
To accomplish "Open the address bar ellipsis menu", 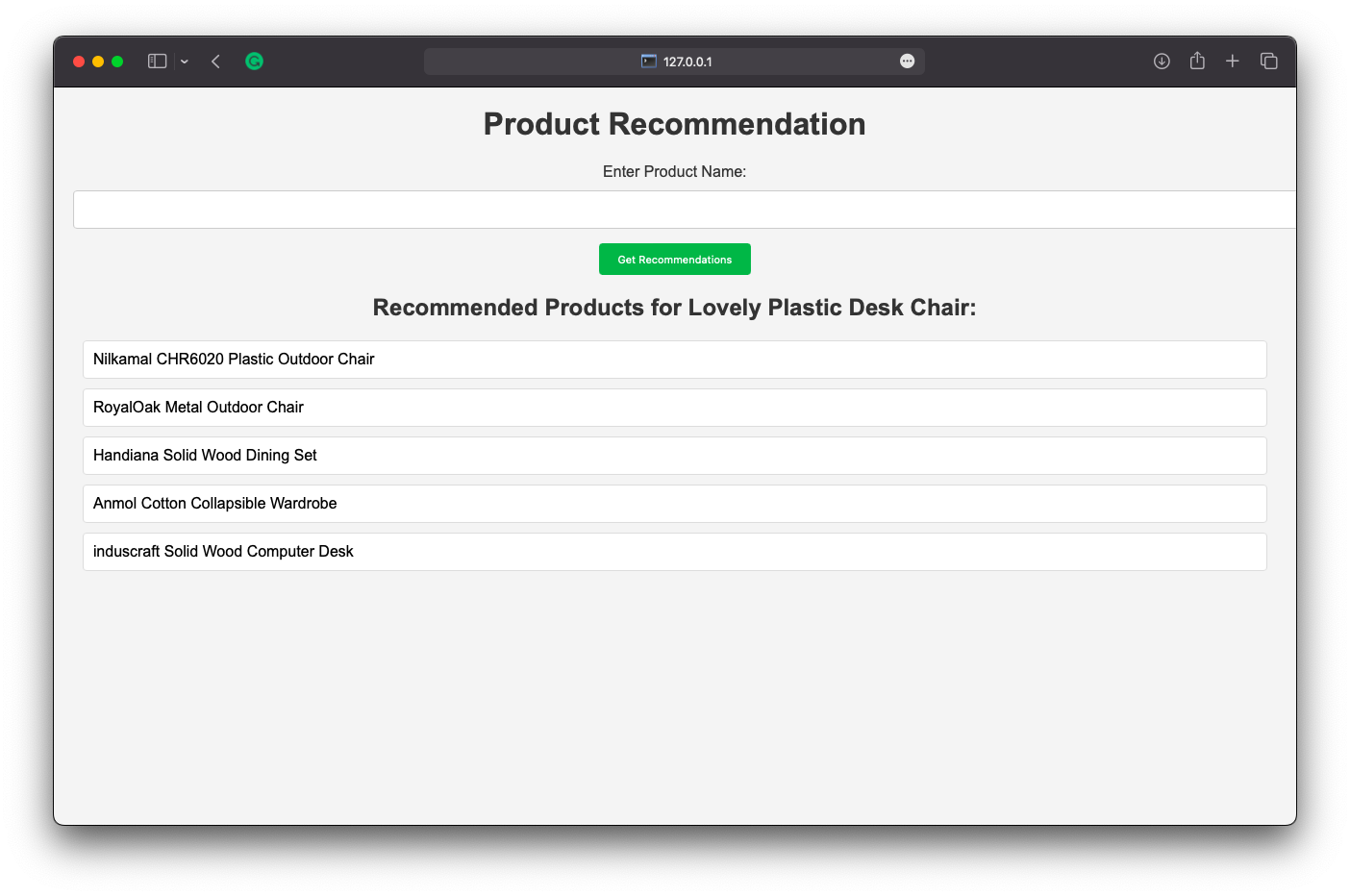I will (907, 62).
